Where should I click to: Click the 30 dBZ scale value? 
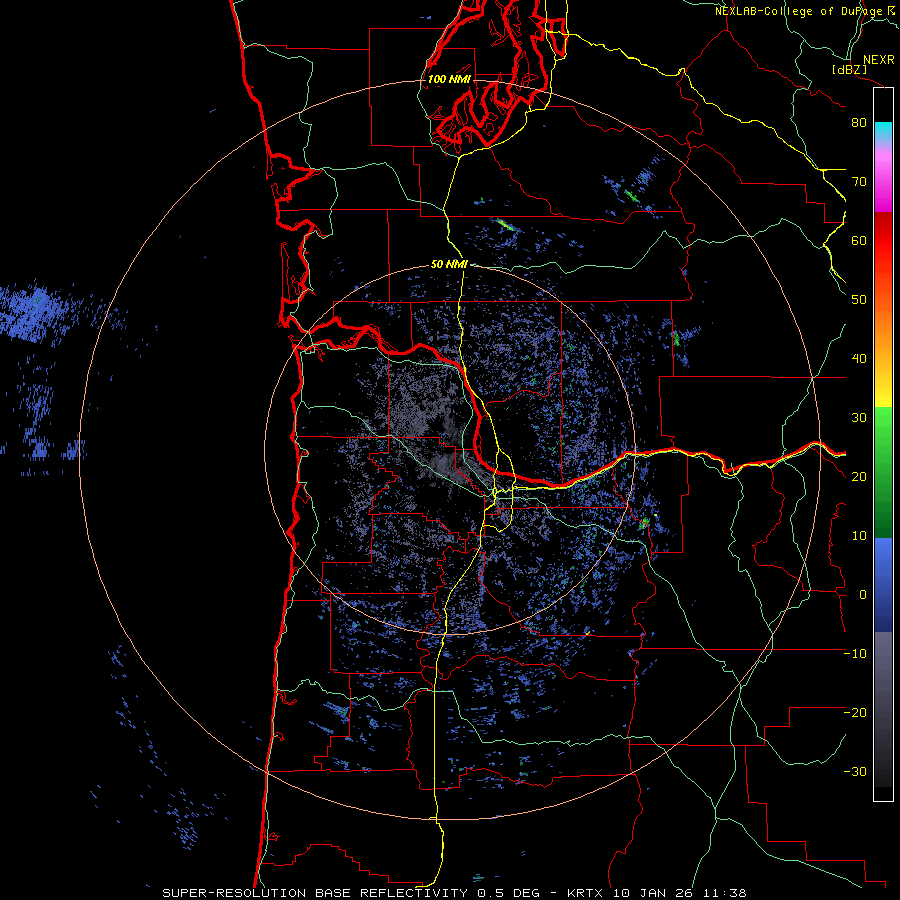coord(859,418)
